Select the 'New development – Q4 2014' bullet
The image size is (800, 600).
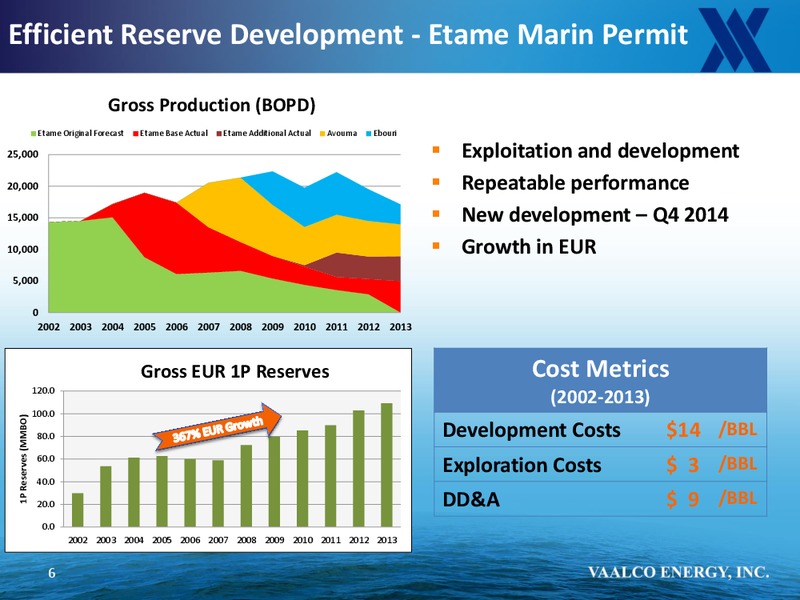(x=595, y=215)
